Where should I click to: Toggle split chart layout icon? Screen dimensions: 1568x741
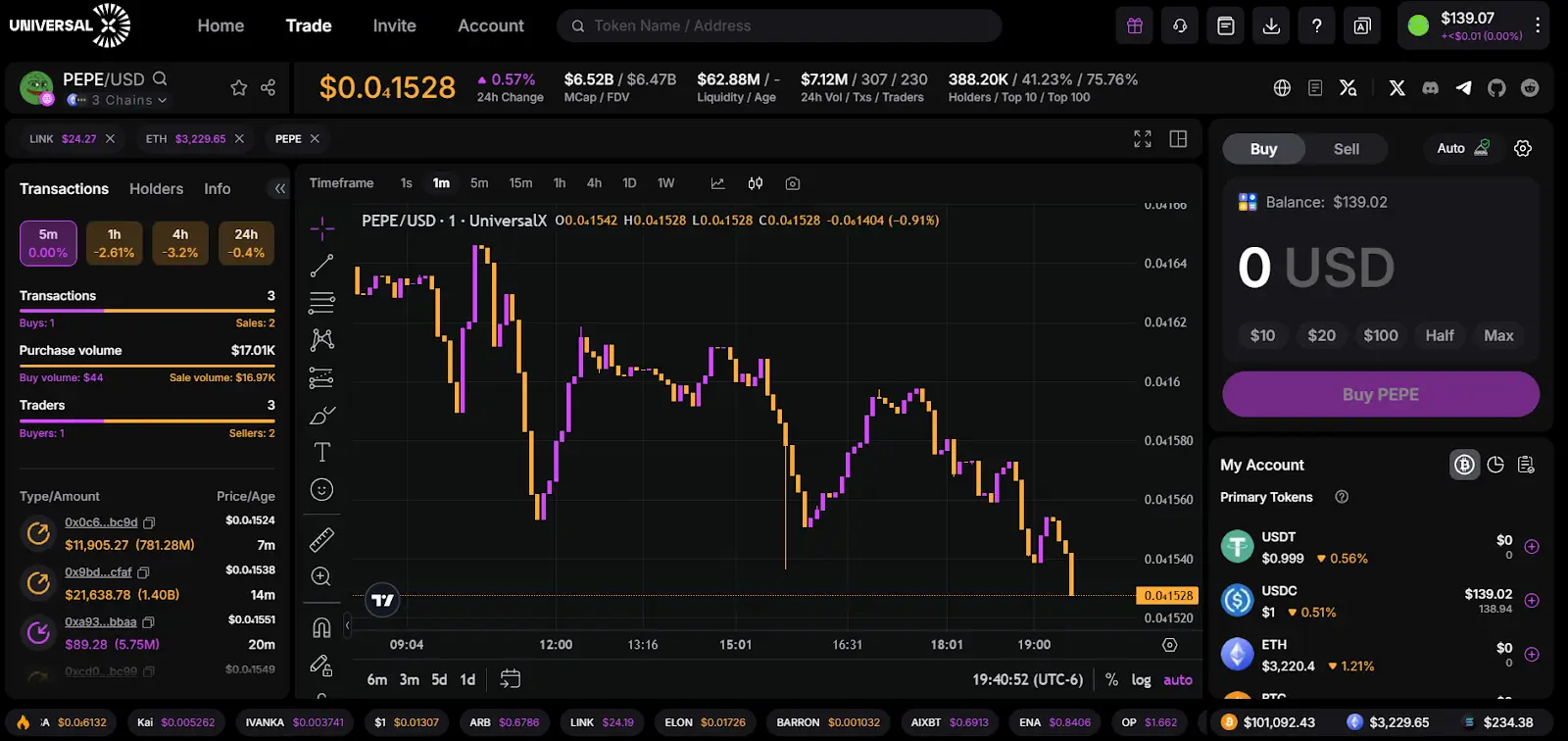[x=1178, y=139]
